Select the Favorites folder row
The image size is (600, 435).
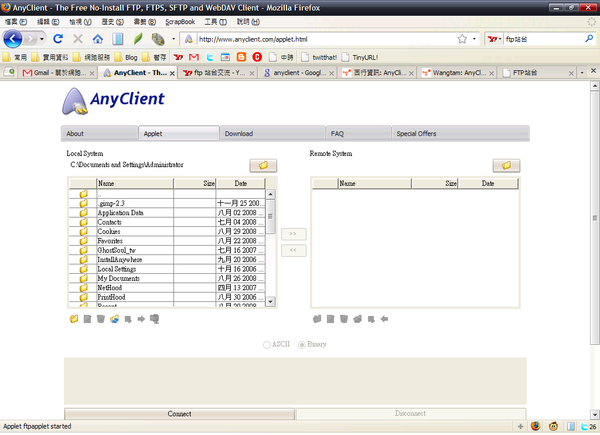[167, 241]
